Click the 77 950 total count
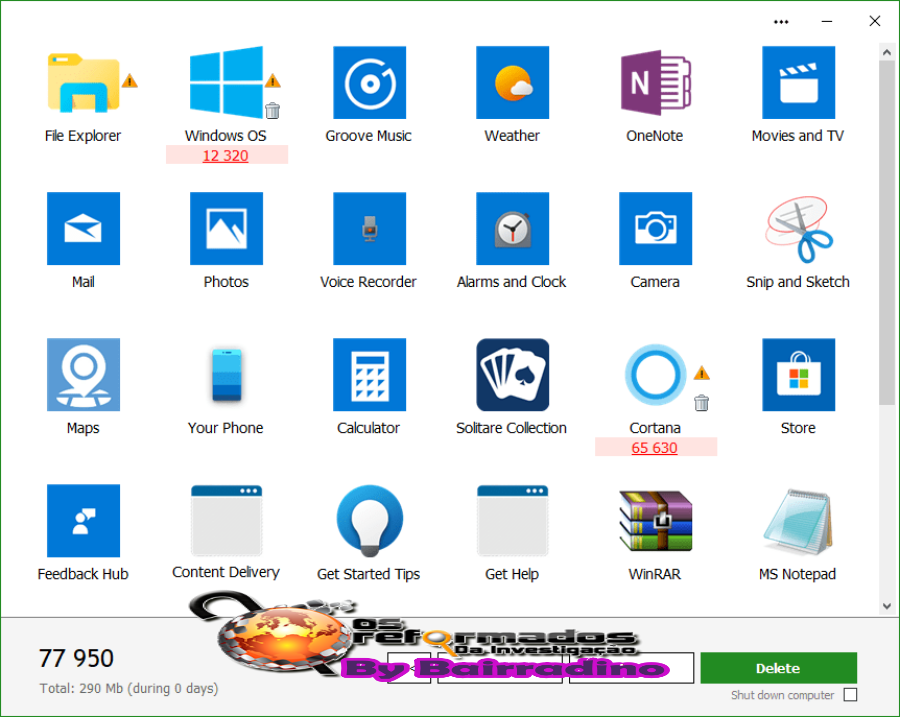 click(x=76, y=658)
